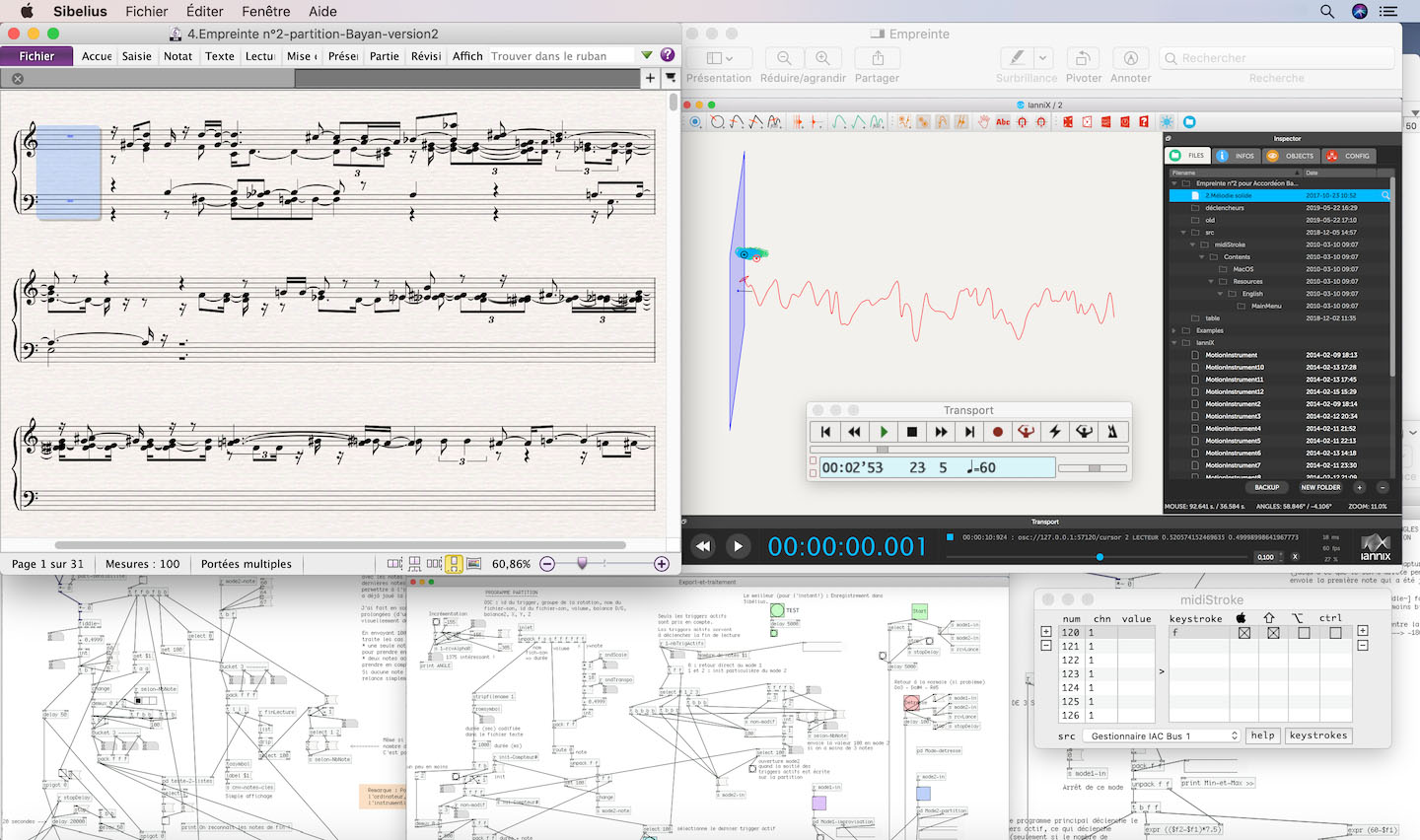Adjust the Sibelius Transport tempo slider
This screenshot has height=840, width=1420.
coord(1094,468)
